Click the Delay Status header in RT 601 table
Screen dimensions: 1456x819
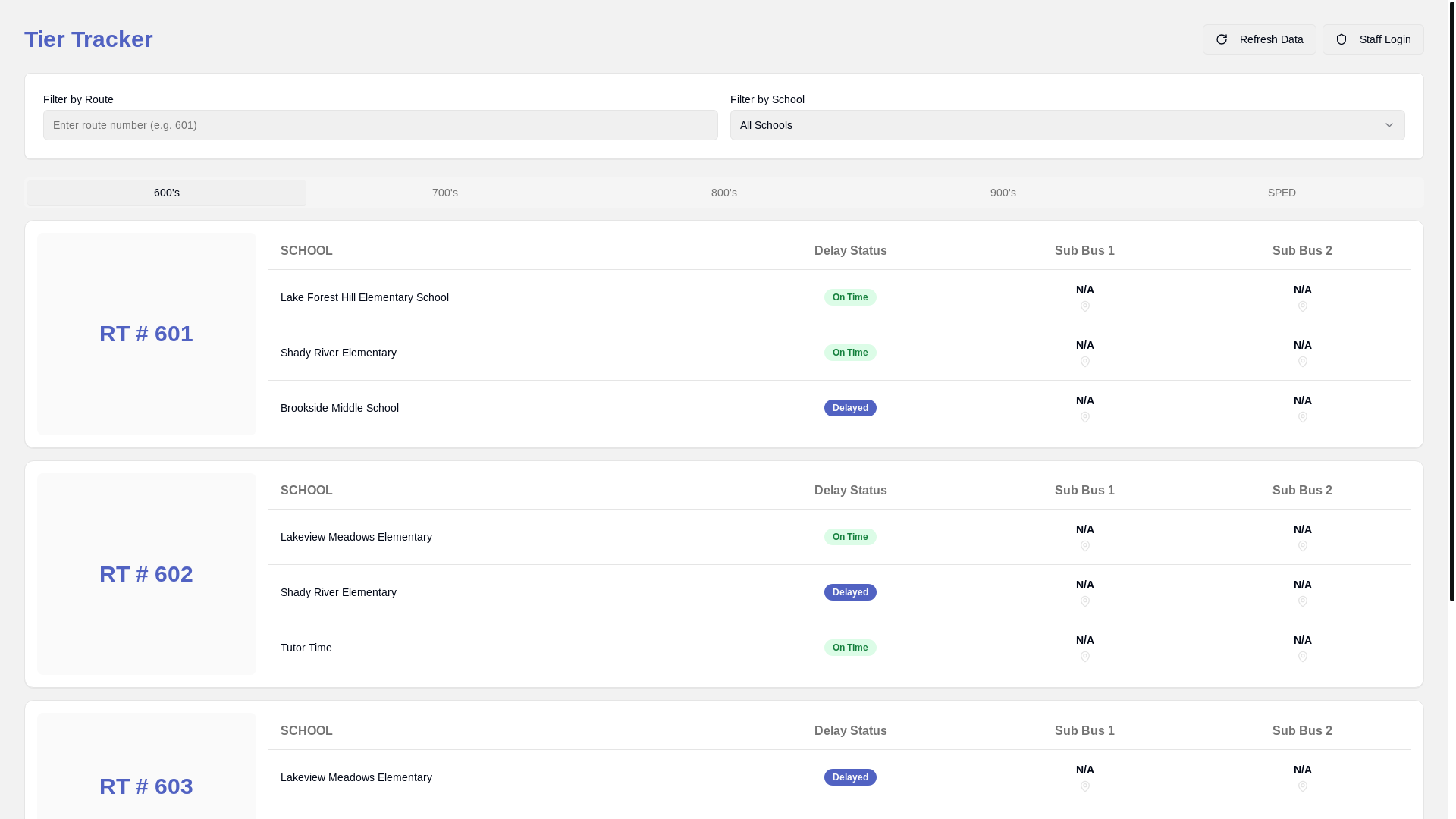851,251
